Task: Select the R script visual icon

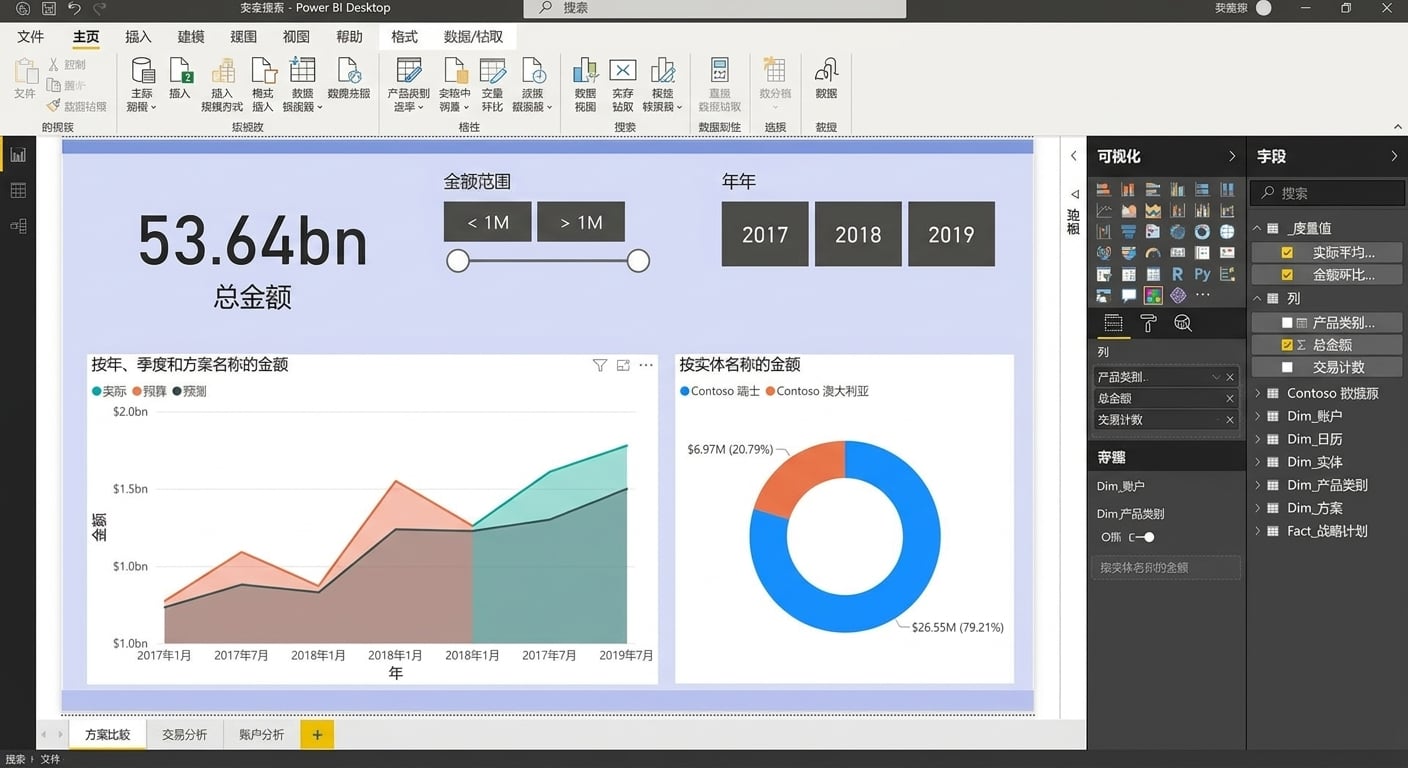Action: point(1178,274)
